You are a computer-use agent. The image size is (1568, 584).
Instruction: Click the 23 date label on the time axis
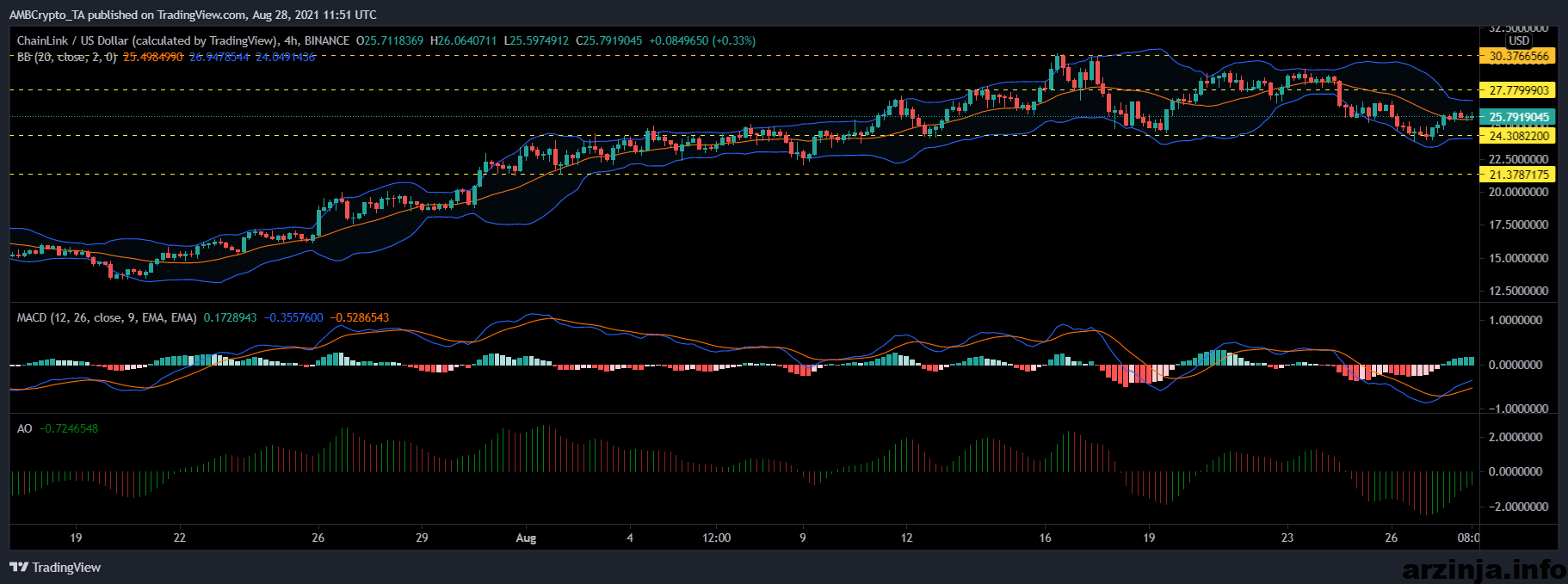coord(1287,538)
